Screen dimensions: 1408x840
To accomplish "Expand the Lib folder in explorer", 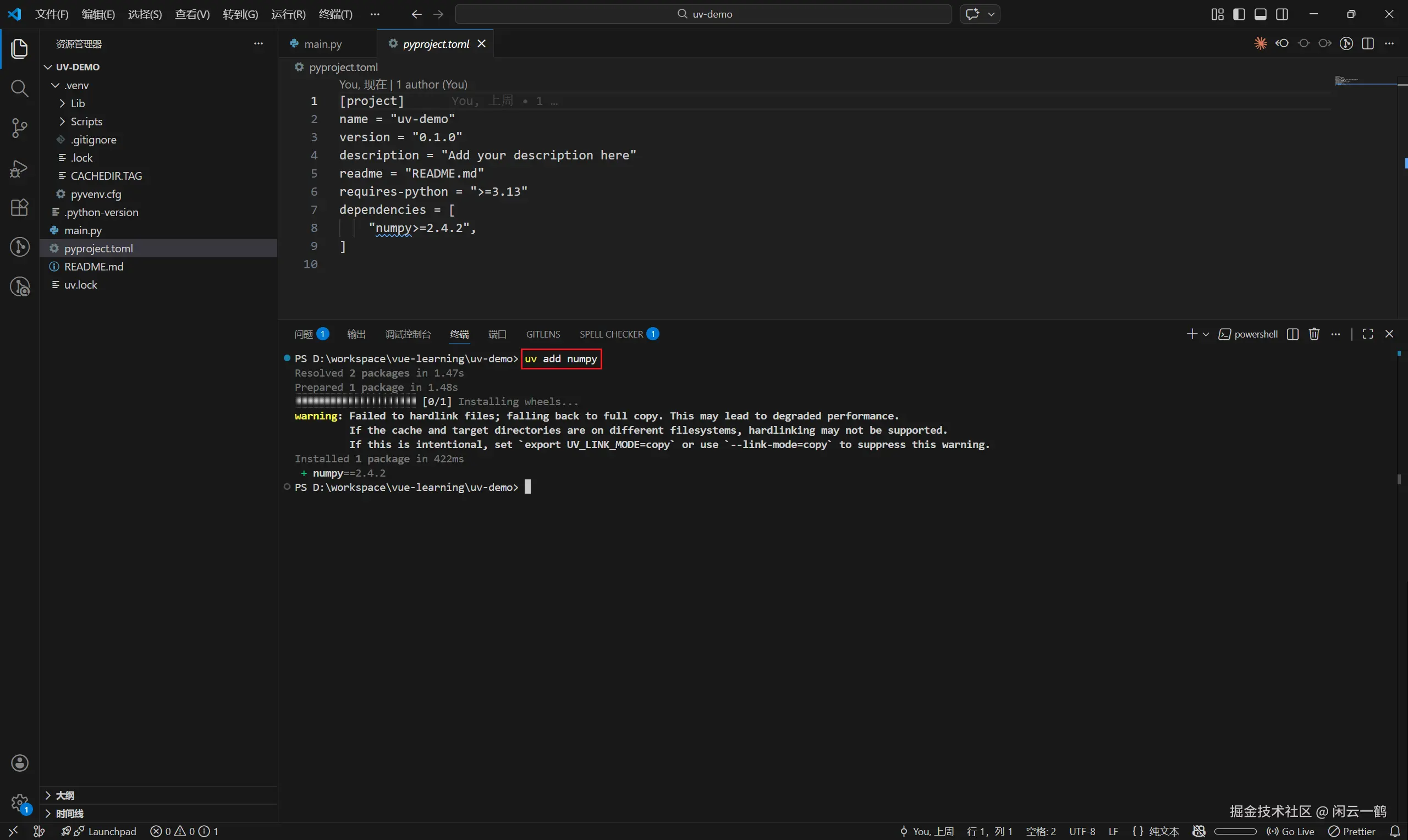I will [x=78, y=103].
